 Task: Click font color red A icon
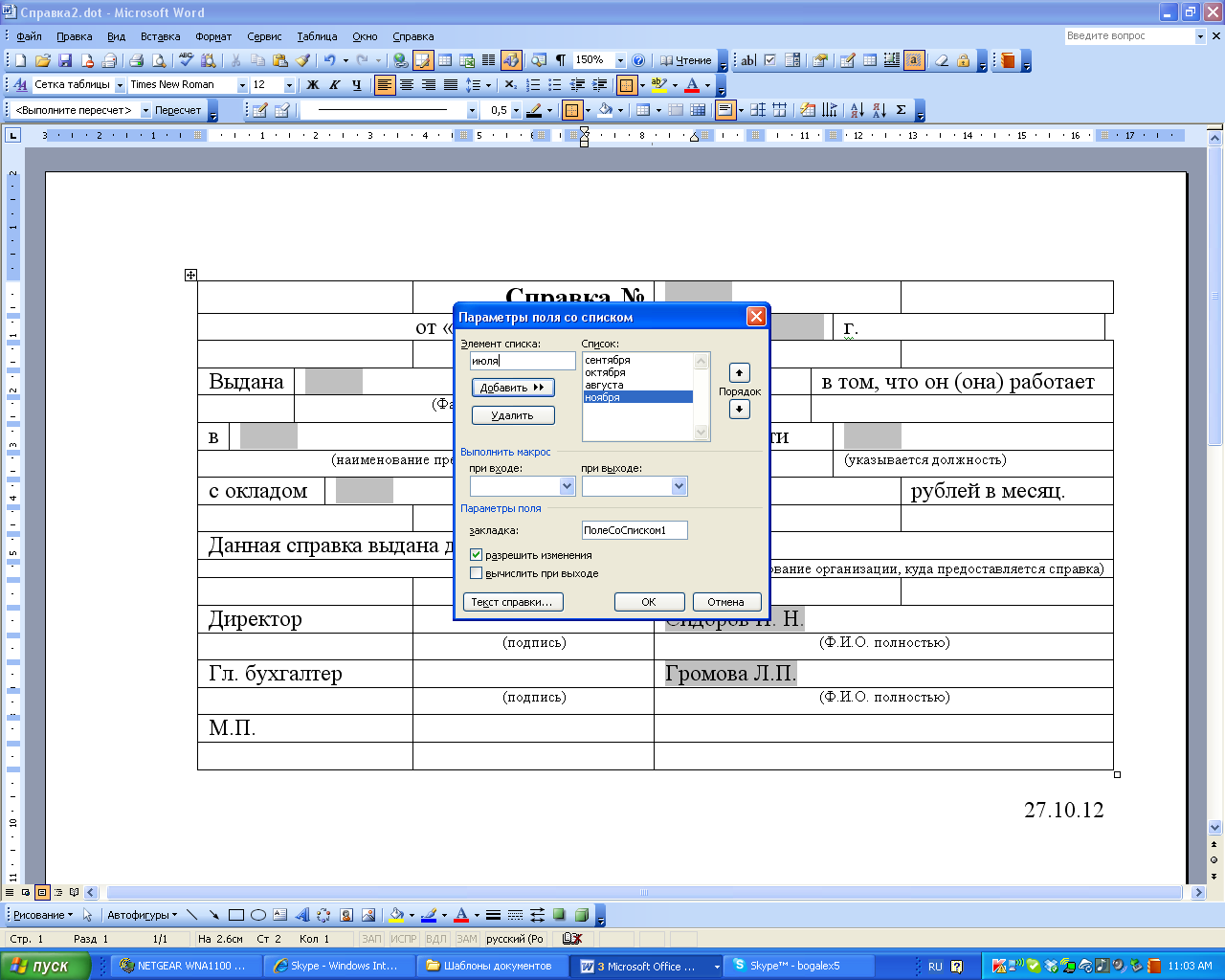coord(692,85)
